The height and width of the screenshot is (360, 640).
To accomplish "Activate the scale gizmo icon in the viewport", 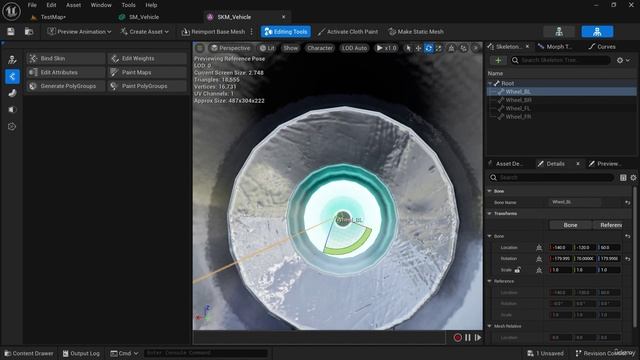I will (x=438, y=48).
